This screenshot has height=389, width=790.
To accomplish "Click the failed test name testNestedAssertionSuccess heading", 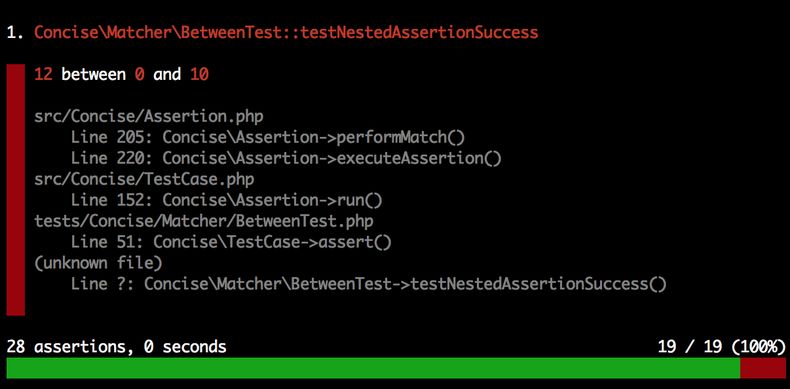I will tap(286, 33).
